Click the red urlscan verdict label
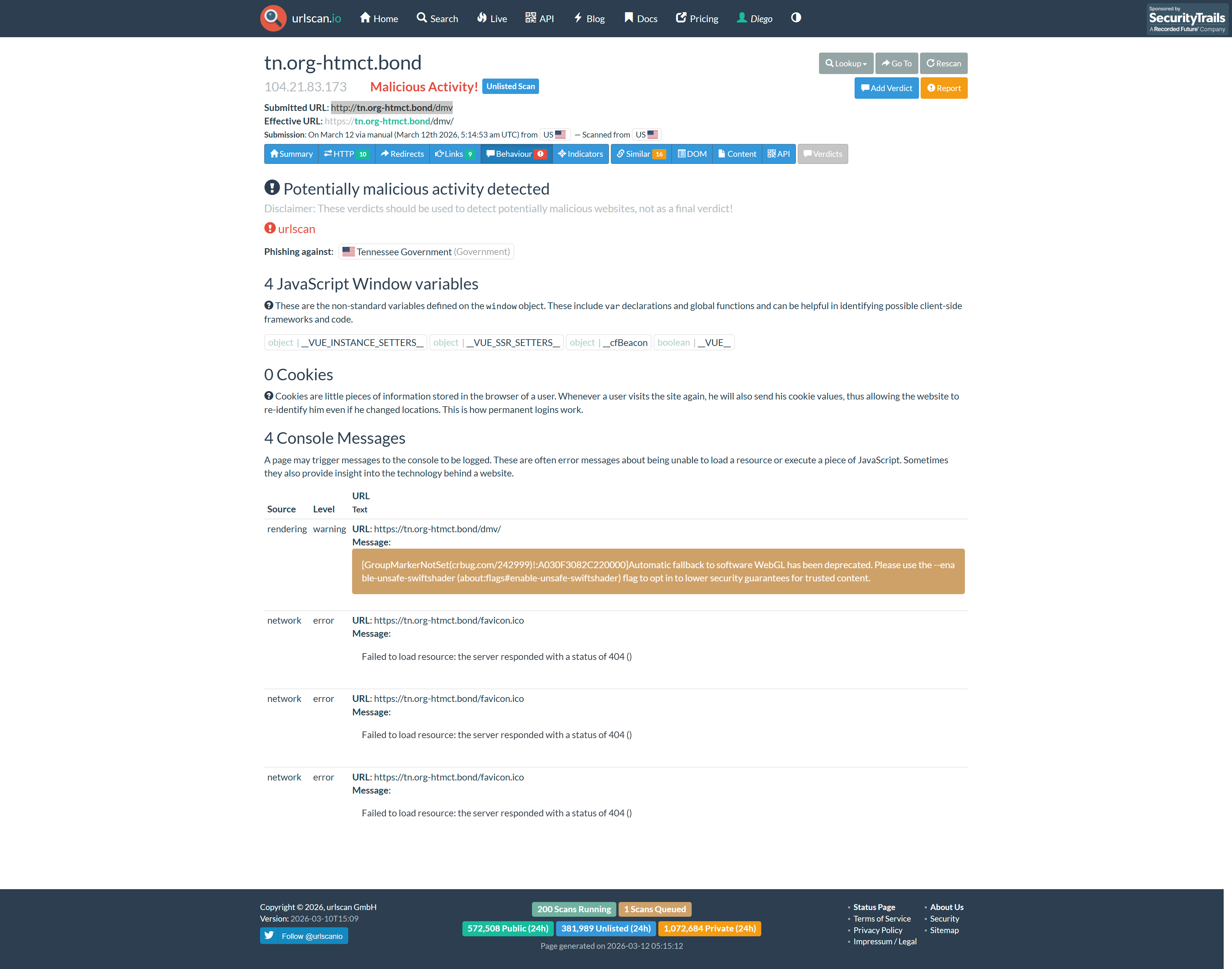Viewport: 1232px width, 969px height. (290, 229)
